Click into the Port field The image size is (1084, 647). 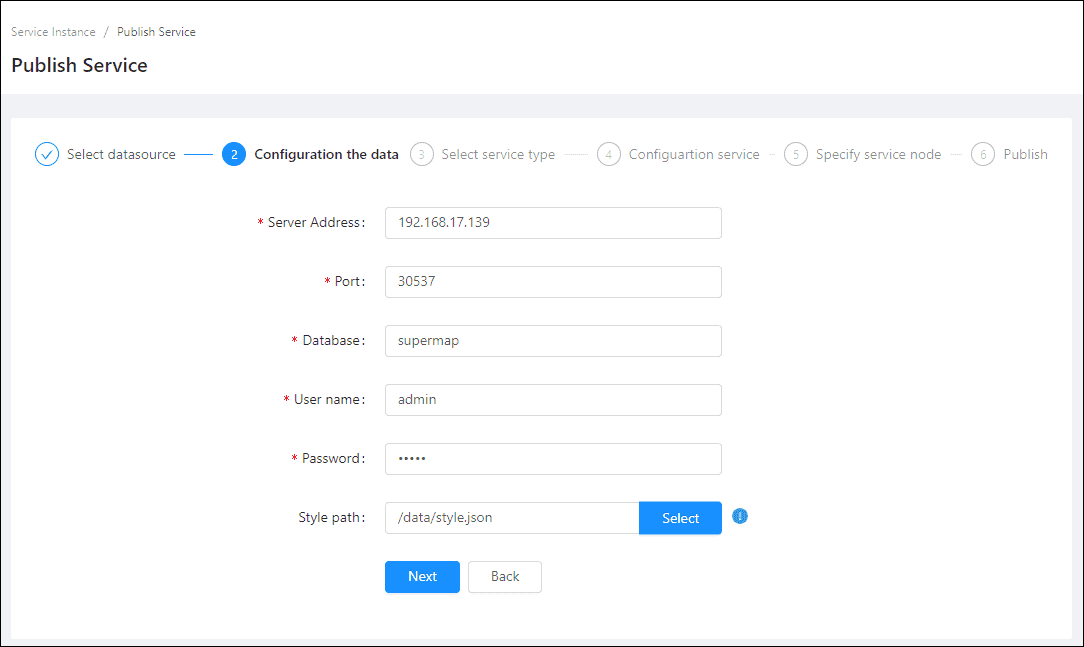click(x=553, y=282)
